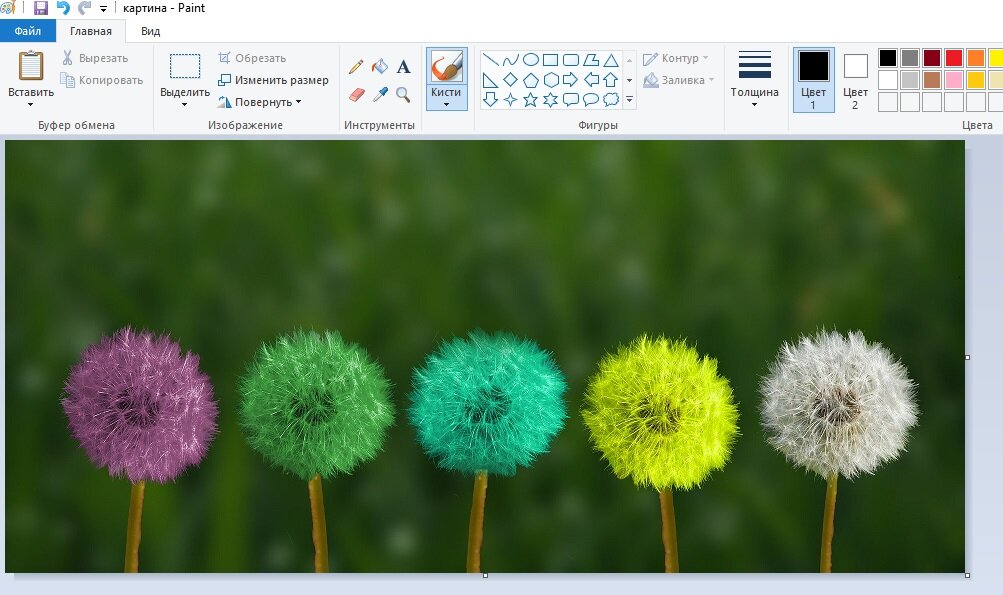This screenshot has width=1003, height=595.
Task: Select the Выделить rectangle selection tool
Action: [x=185, y=66]
